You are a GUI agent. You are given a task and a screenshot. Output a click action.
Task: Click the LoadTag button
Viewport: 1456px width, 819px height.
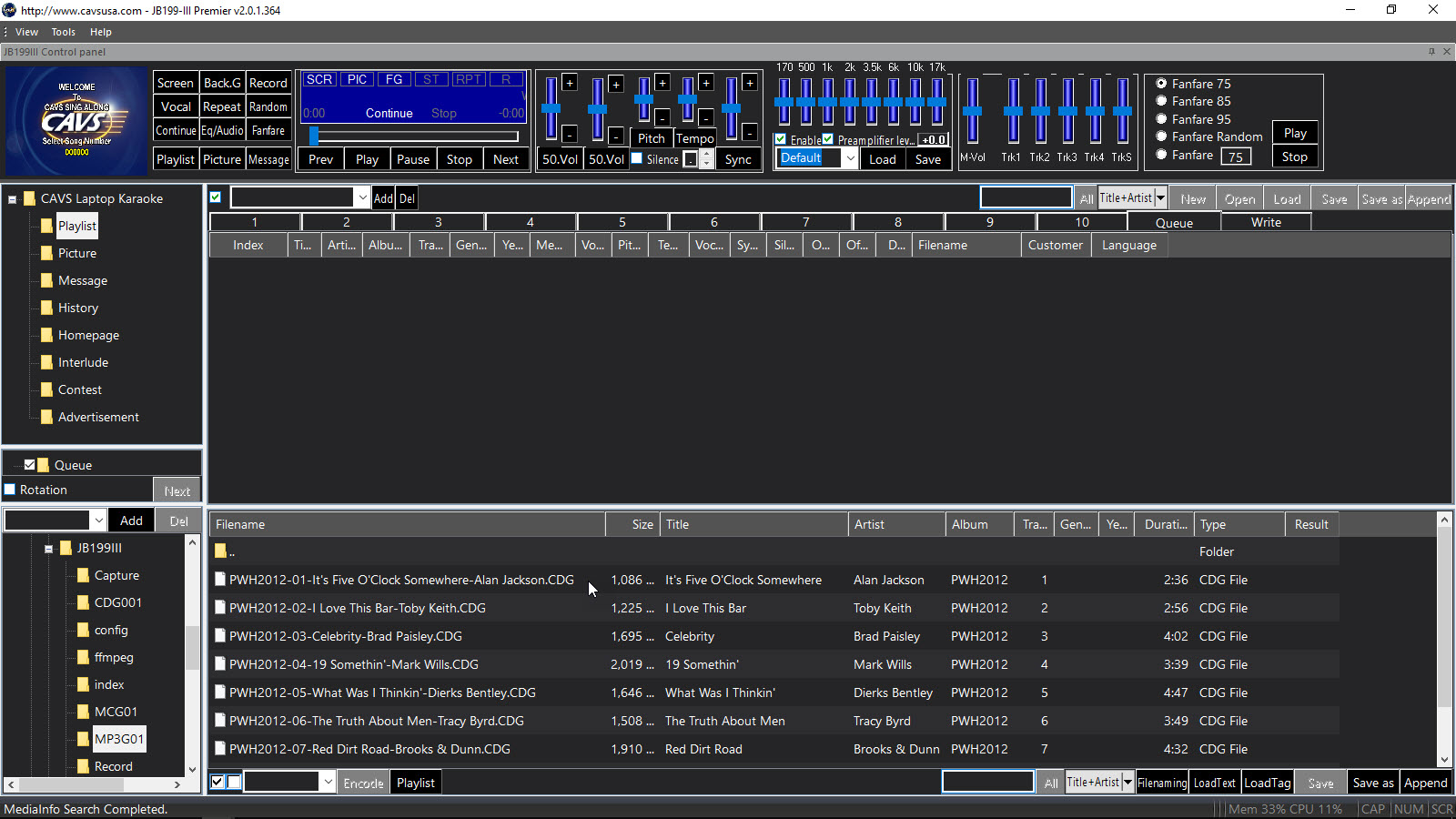point(1268,783)
